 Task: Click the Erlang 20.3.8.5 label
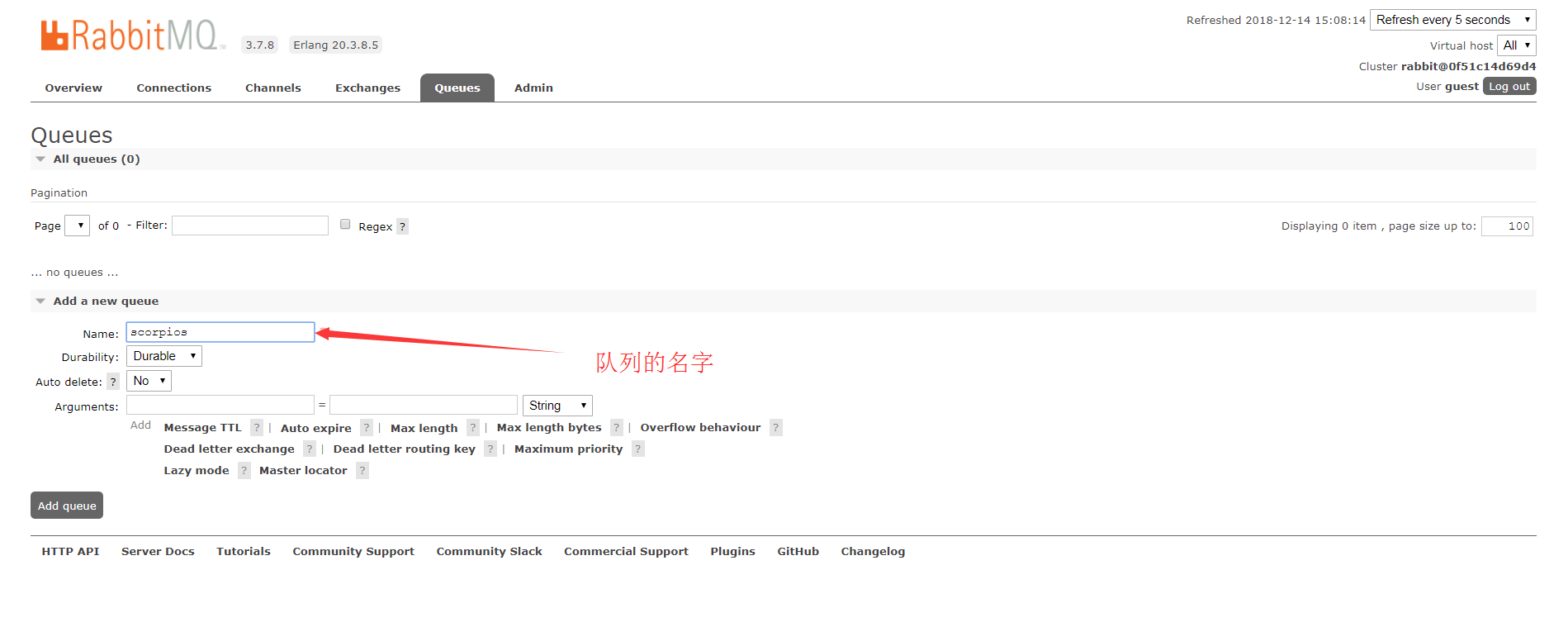335,45
